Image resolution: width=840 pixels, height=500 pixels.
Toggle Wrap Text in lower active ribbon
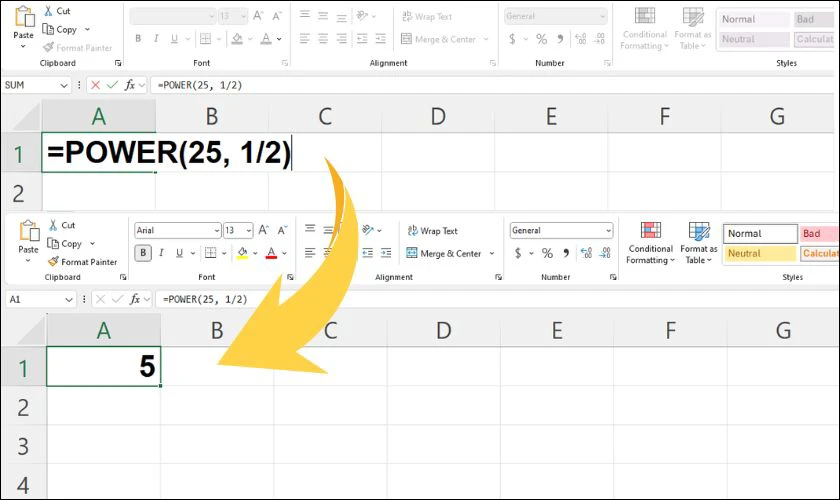click(x=432, y=230)
